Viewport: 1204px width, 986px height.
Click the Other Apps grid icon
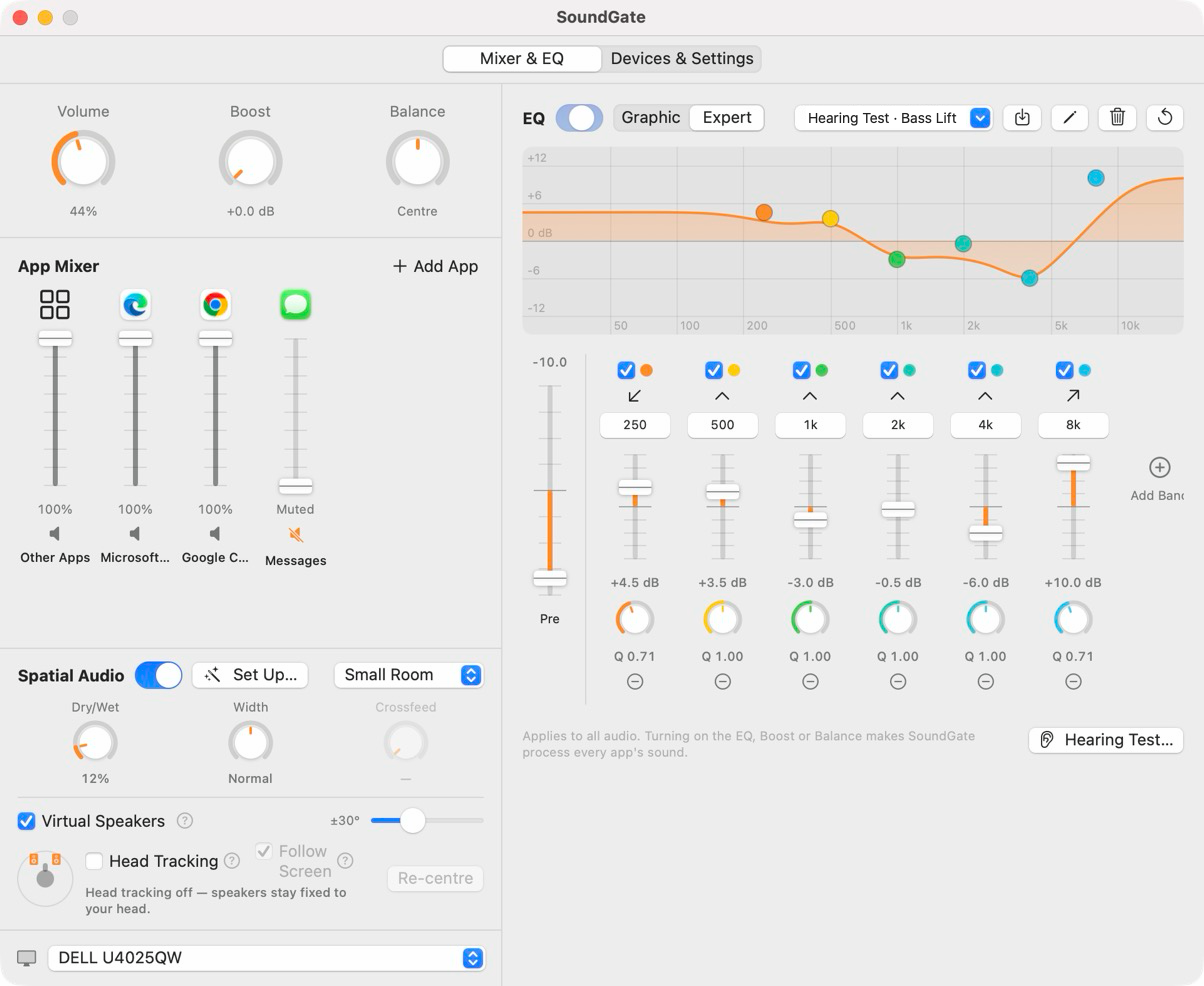[55, 304]
